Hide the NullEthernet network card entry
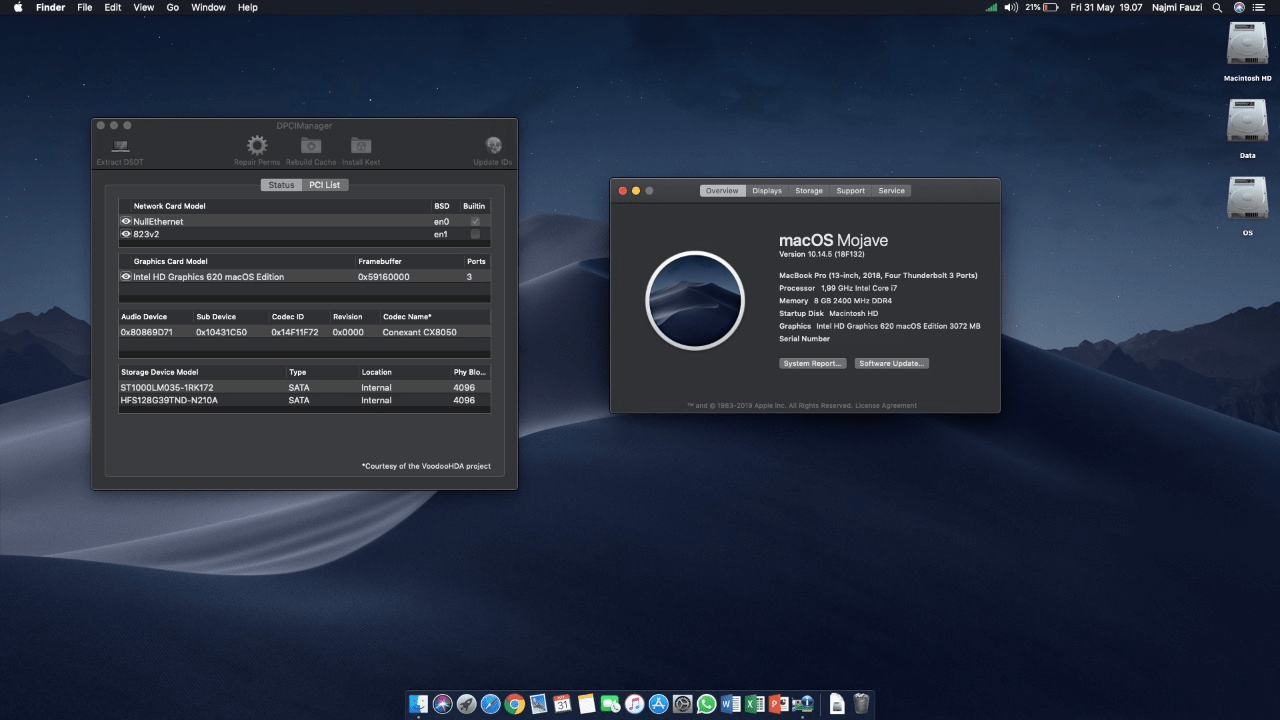This screenshot has width=1280, height=720. [x=125, y=221]
